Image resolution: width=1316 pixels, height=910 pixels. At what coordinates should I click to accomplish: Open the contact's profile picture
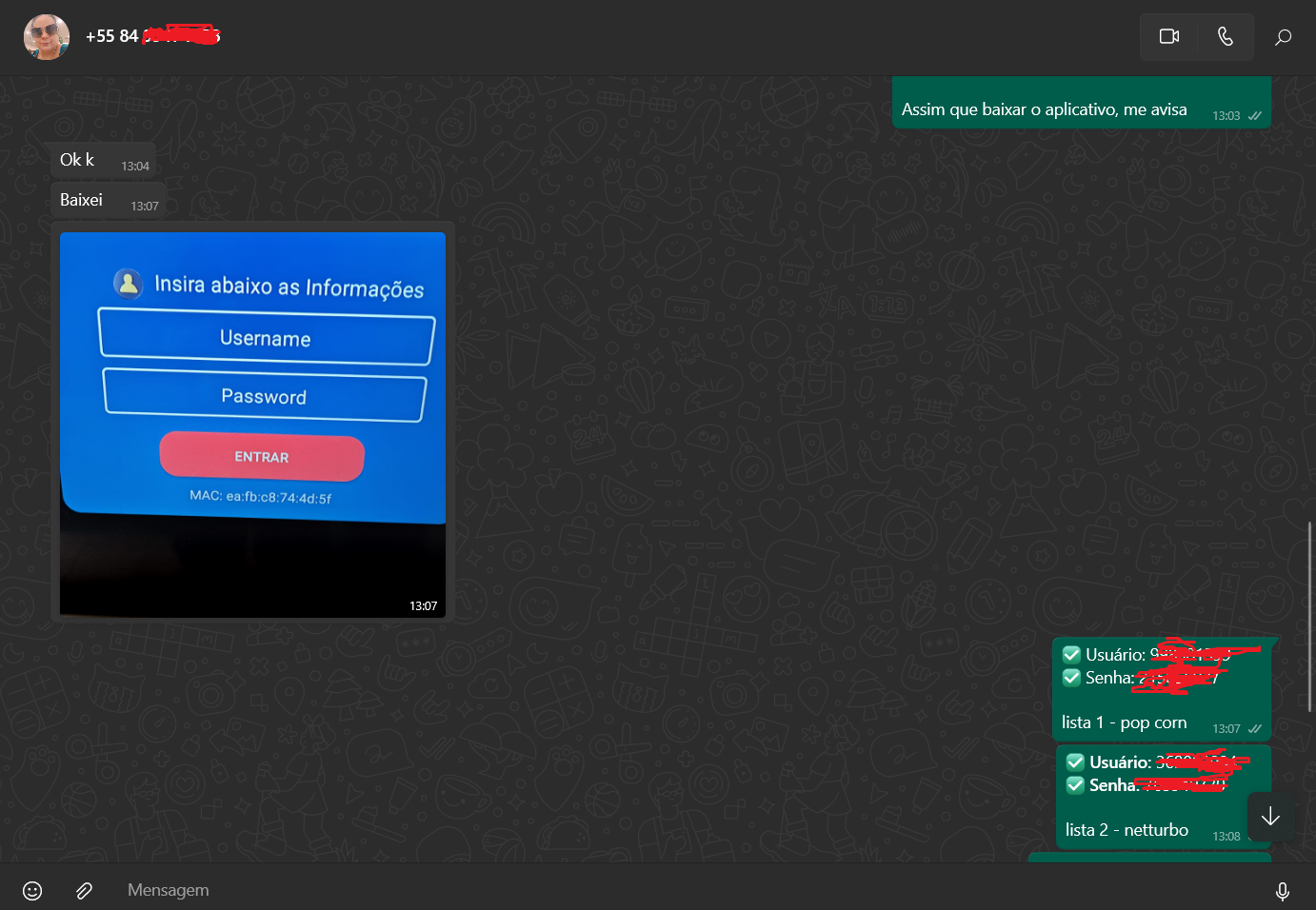(46, 37)
